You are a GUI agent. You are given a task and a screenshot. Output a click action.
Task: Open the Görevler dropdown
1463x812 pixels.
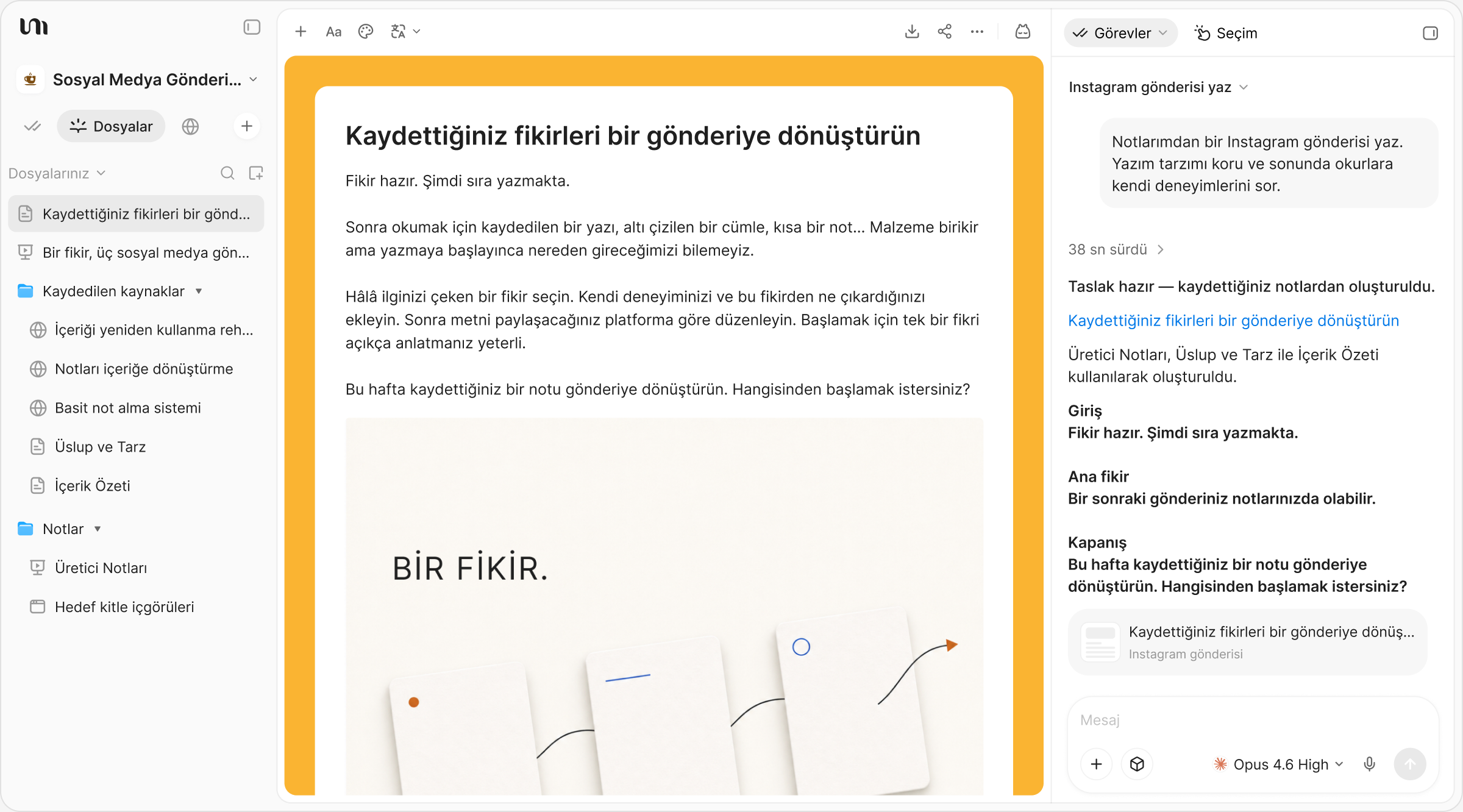point(1120,33)
